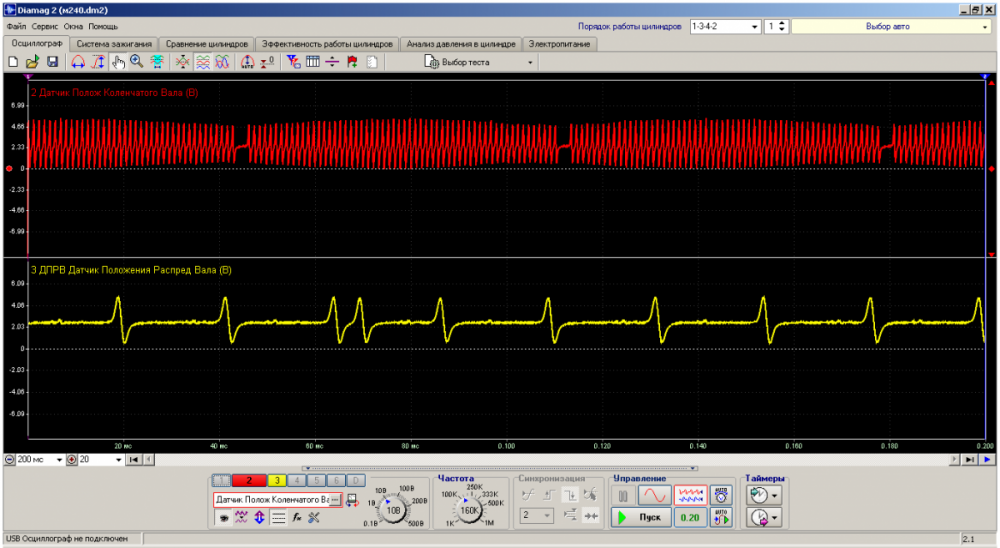Select the magnifier zoom tool

tap(136, 62)
